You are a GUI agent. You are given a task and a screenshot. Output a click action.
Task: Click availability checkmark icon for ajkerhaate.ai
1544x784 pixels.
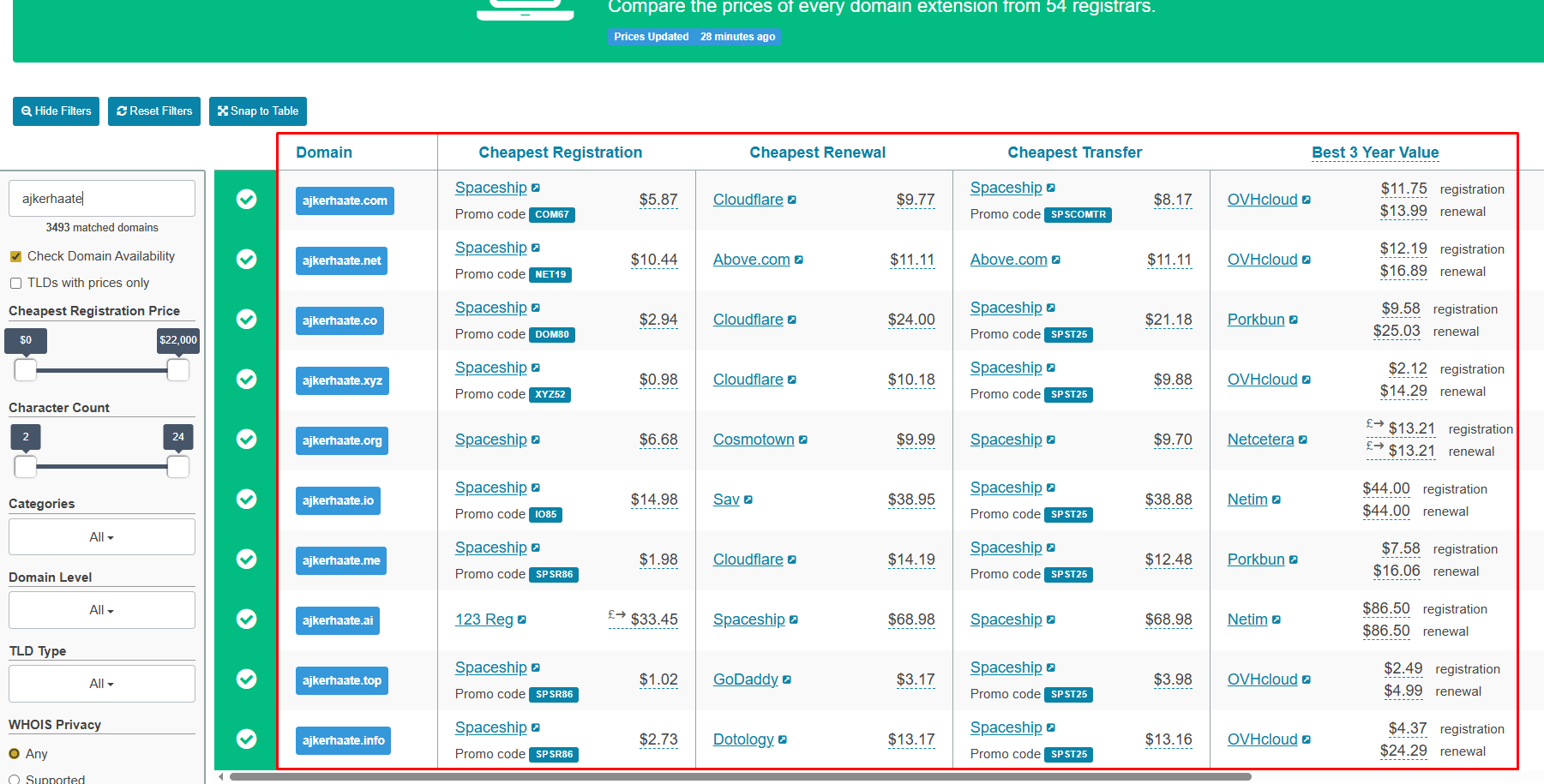coord(246,619)
